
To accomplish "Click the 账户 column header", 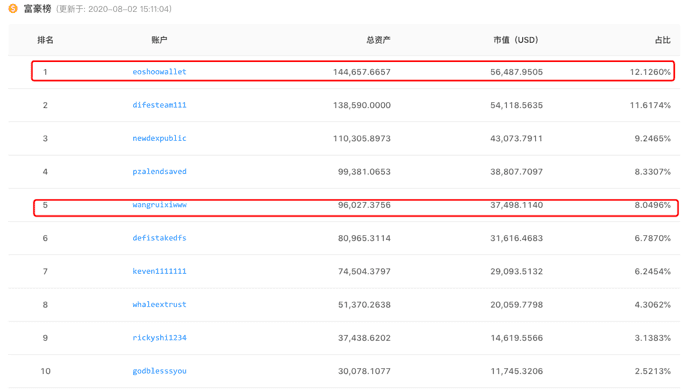I will pyautogui.click(x=159, y=40).
